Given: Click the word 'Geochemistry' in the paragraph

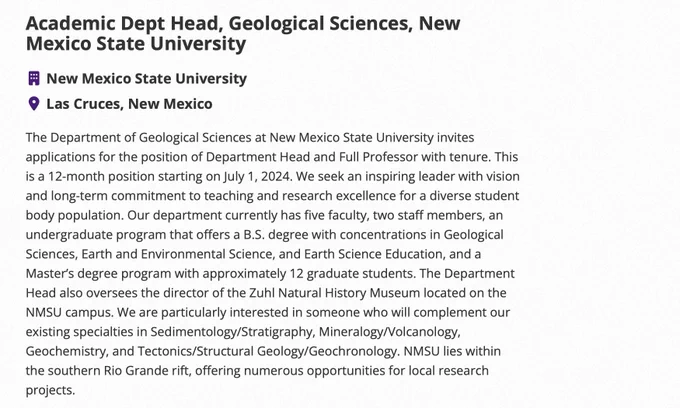Looking at the screenshot, I should pos(65,352).
